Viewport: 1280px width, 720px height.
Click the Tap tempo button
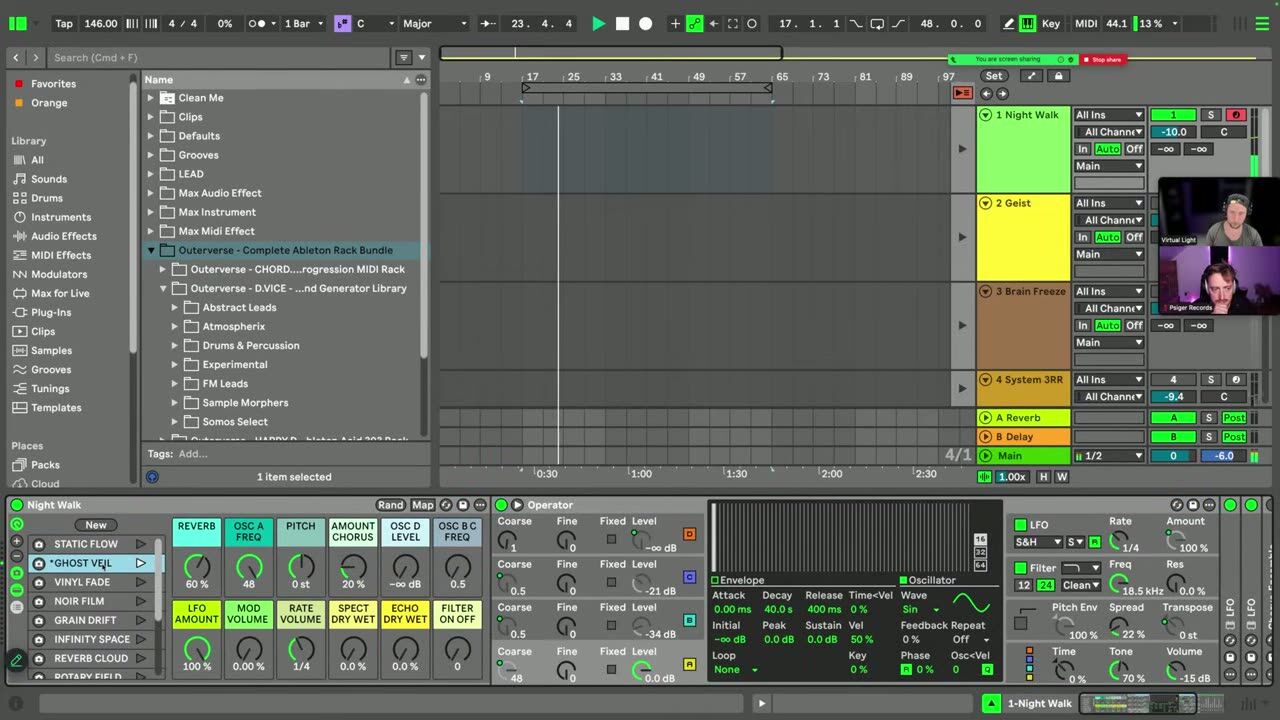click(64, 23)
